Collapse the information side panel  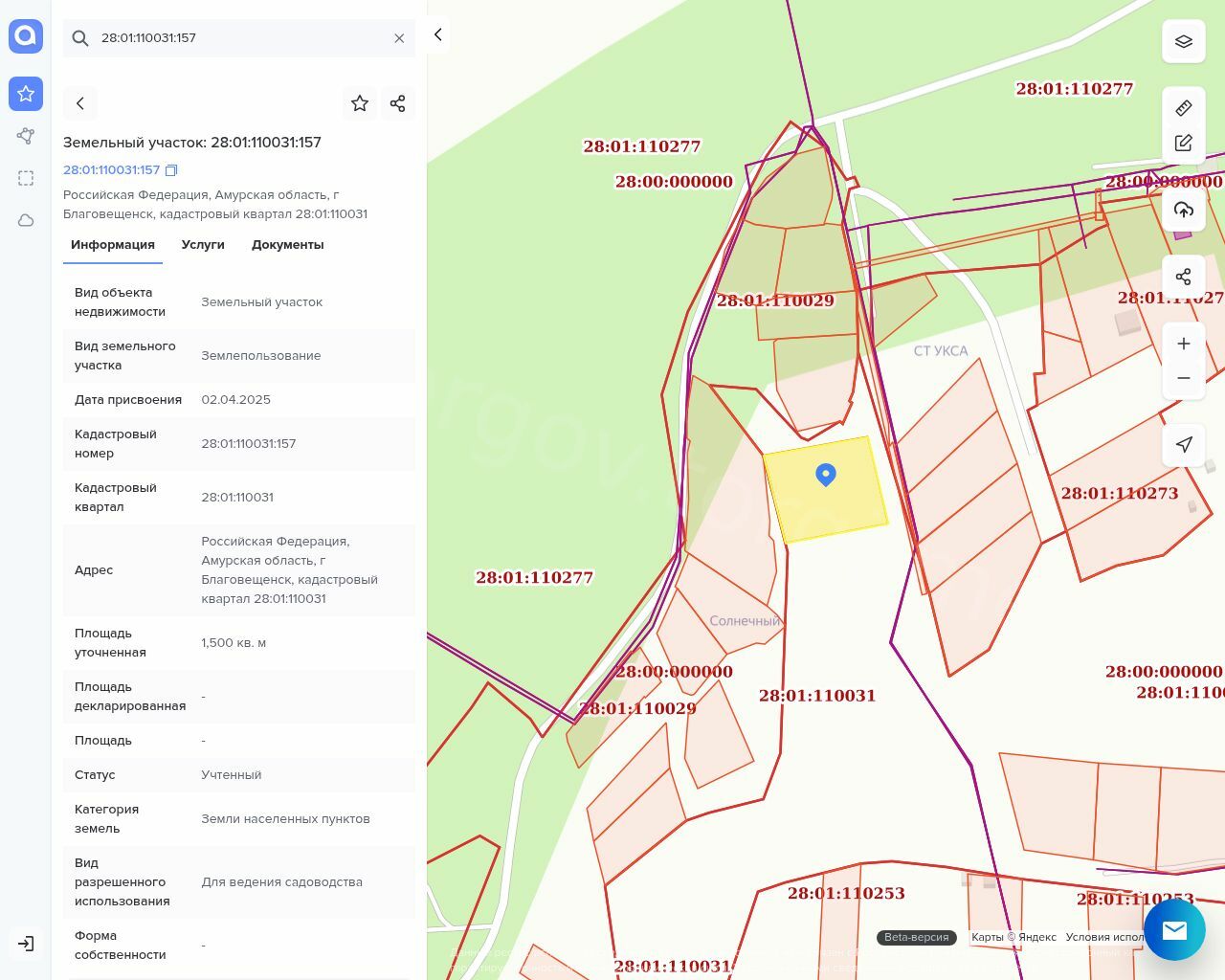pyautogui.click(x=437, y=34)
